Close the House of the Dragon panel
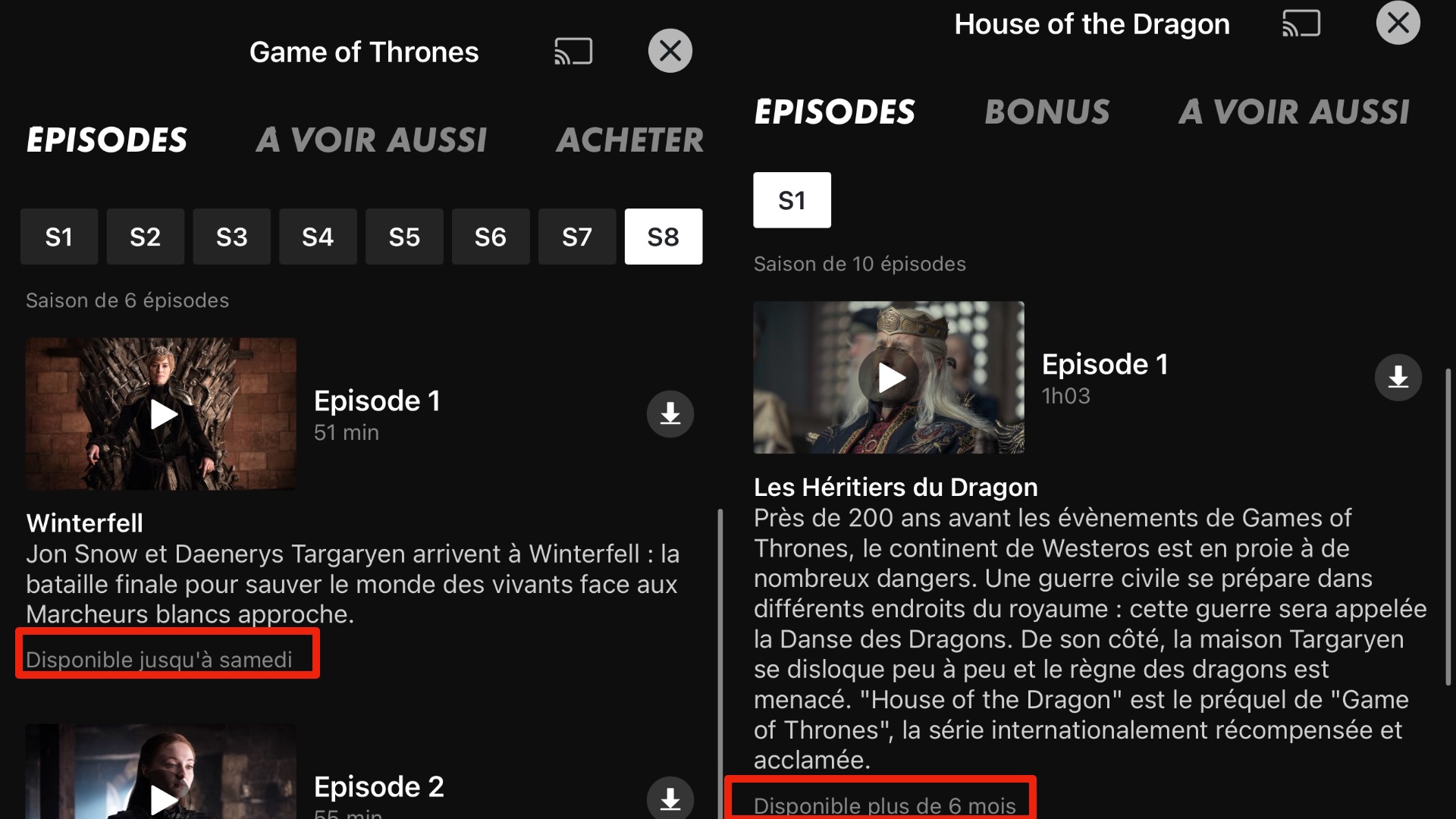The height and width of the screenshot is (819, 1456). (x=1398, y=23)
